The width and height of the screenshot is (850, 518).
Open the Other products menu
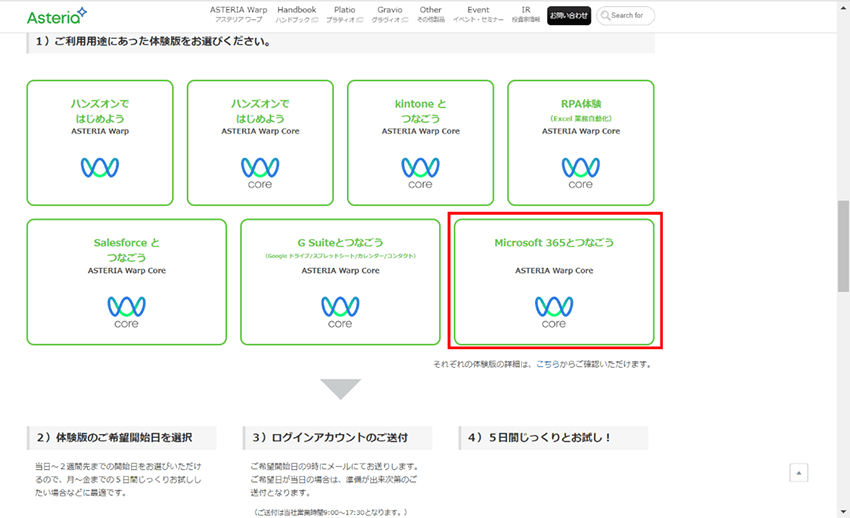(x=430, y=14)
